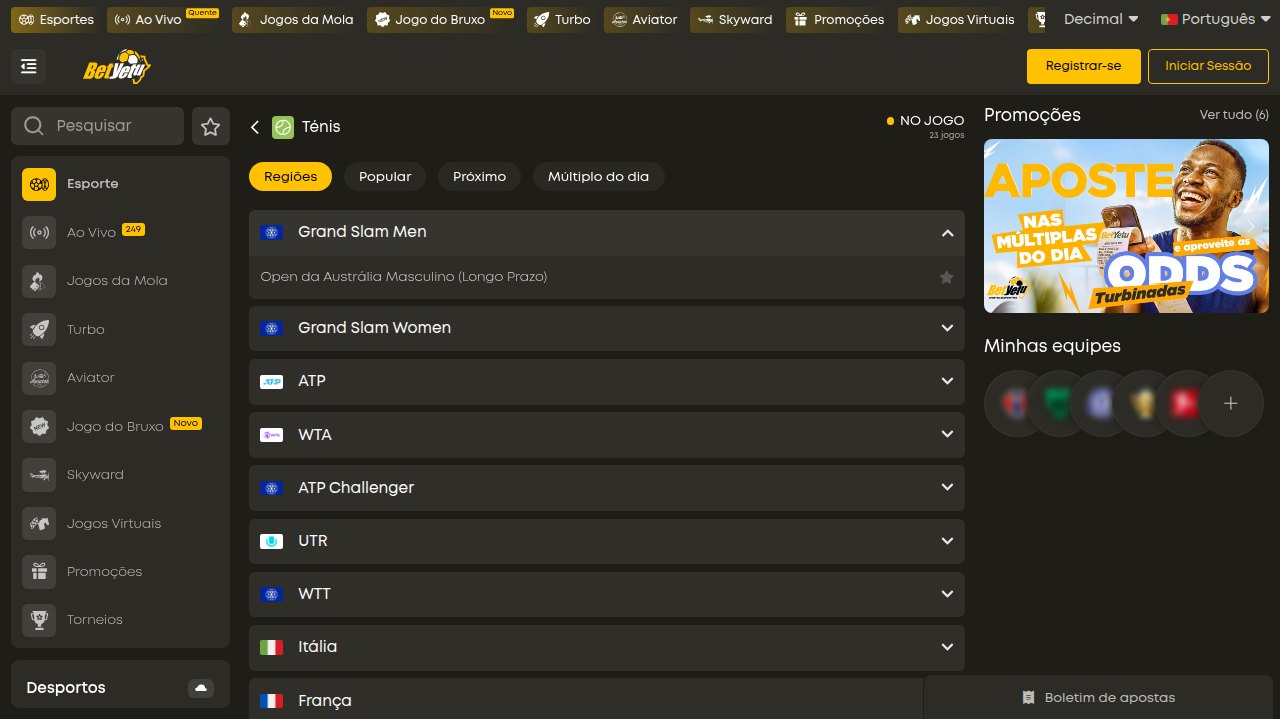Add a team with the plus icon
This screenshot has width=1280, height=719.
point(1231,403)
